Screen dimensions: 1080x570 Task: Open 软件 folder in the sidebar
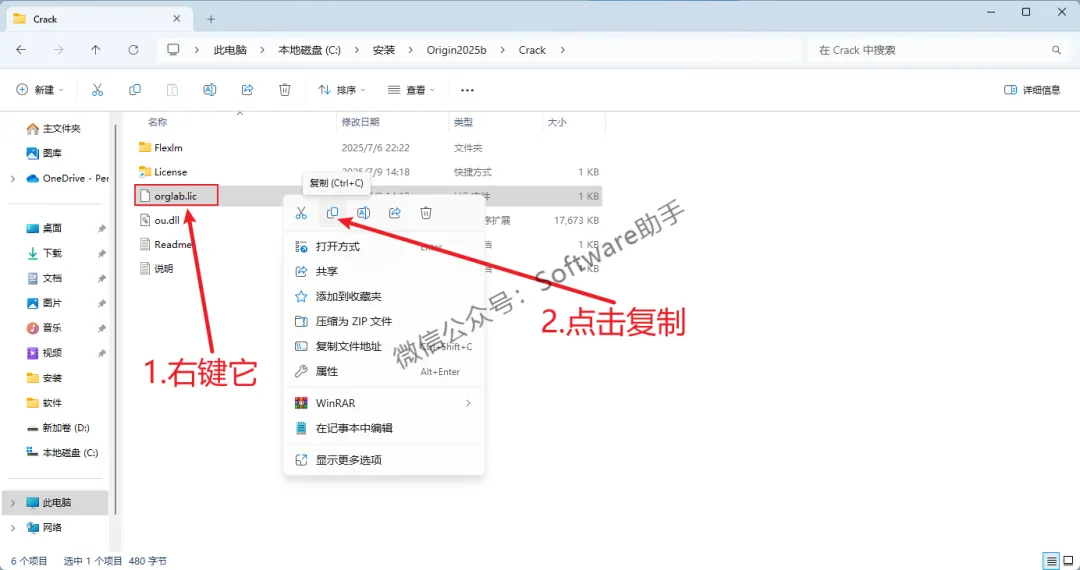coord(54,403)
